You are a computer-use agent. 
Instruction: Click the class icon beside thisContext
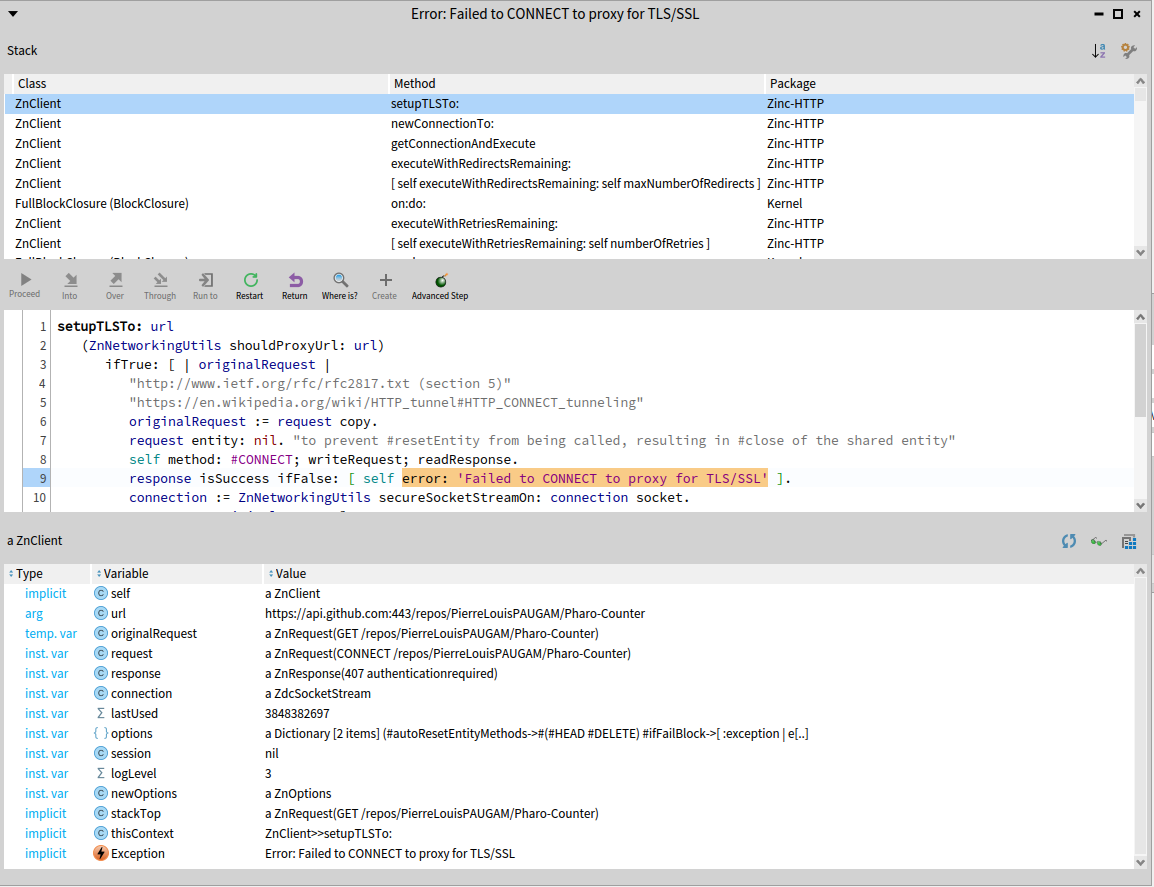[x=101, y=833]
